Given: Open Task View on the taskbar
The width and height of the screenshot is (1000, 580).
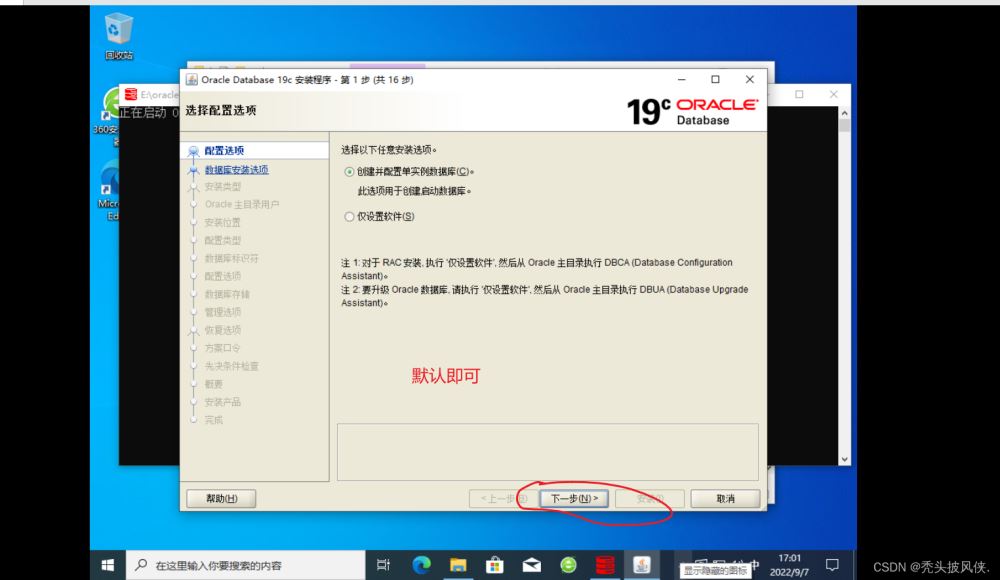Looking at the screenshot, I should pyautogui.click(x=383, y=565).
